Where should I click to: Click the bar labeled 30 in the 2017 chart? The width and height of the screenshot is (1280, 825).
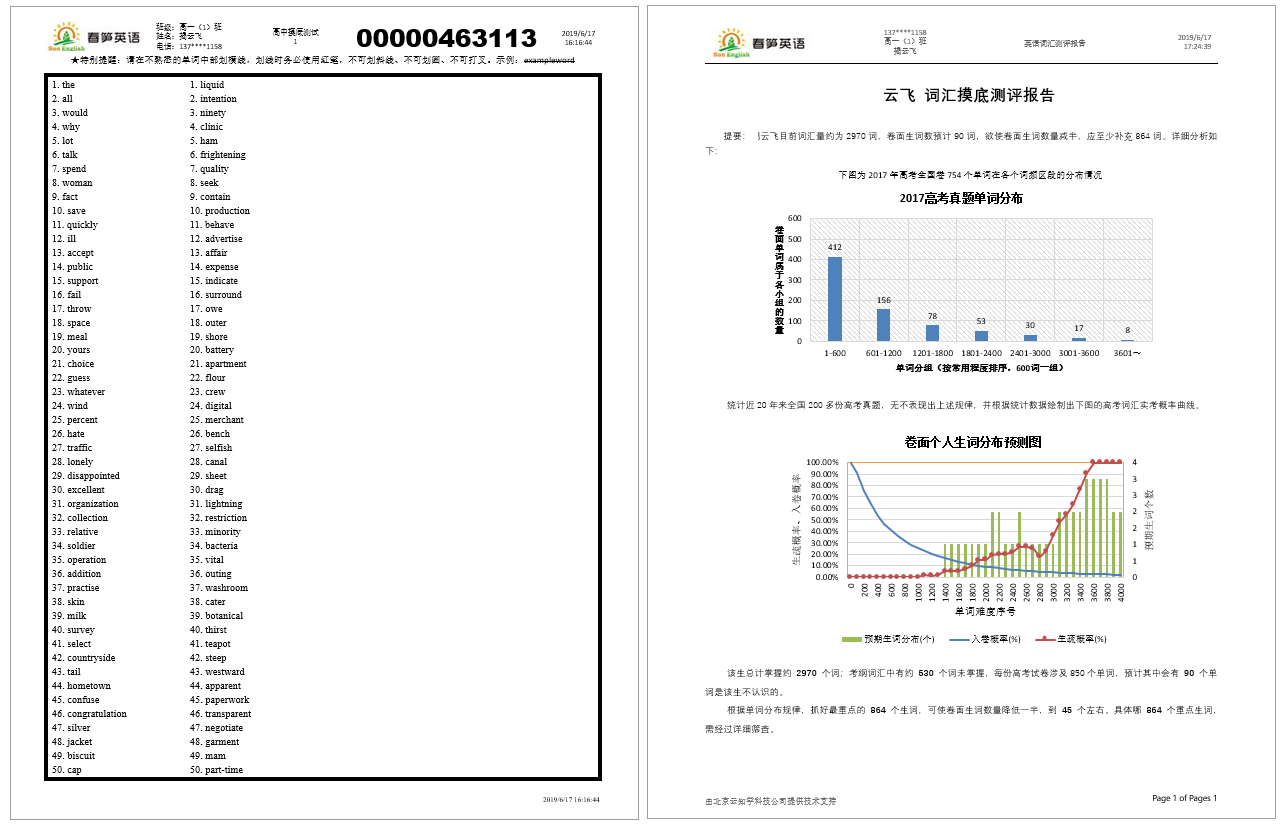click(x=1030, y=338)
